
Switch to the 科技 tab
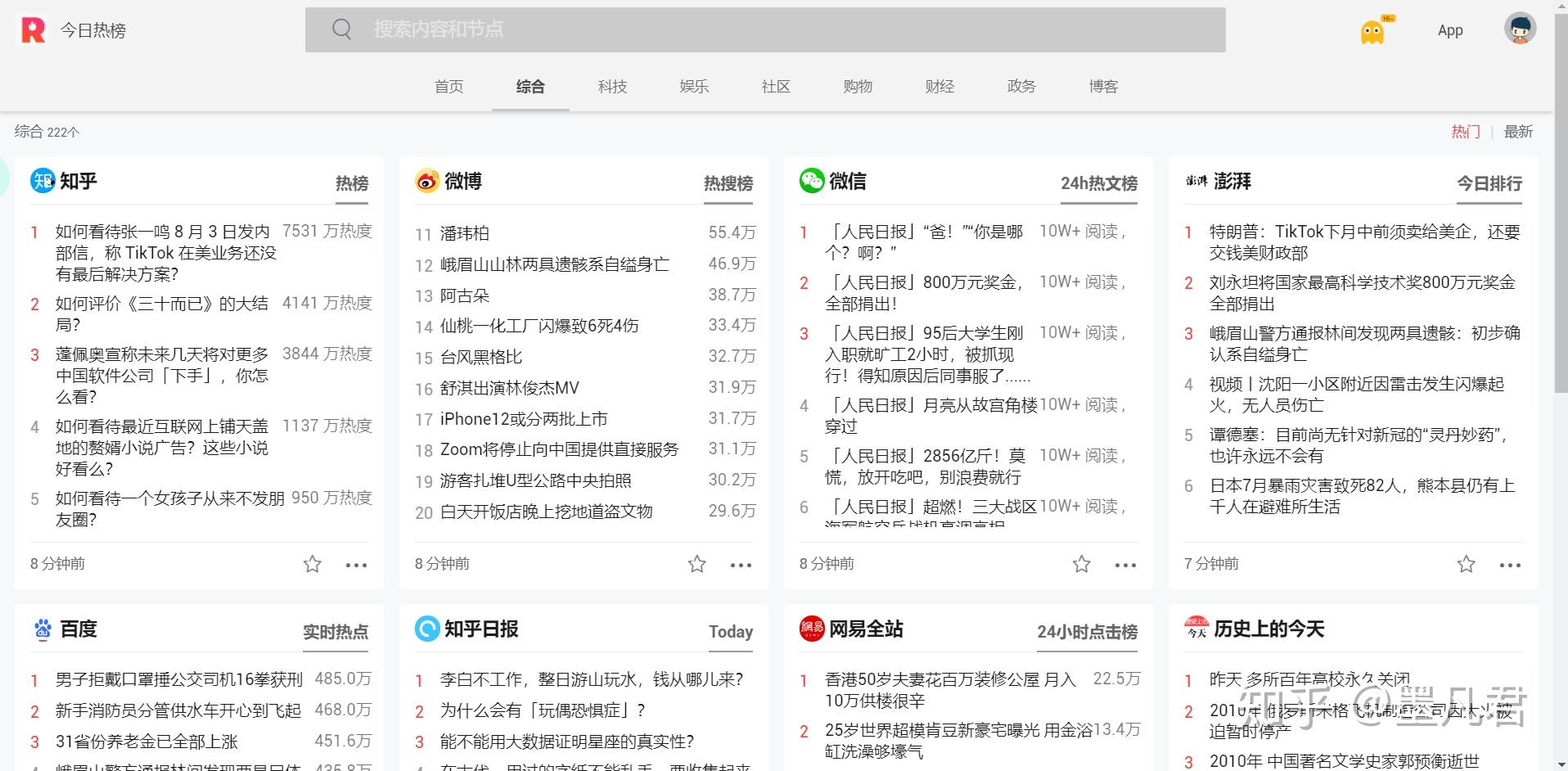612,86
